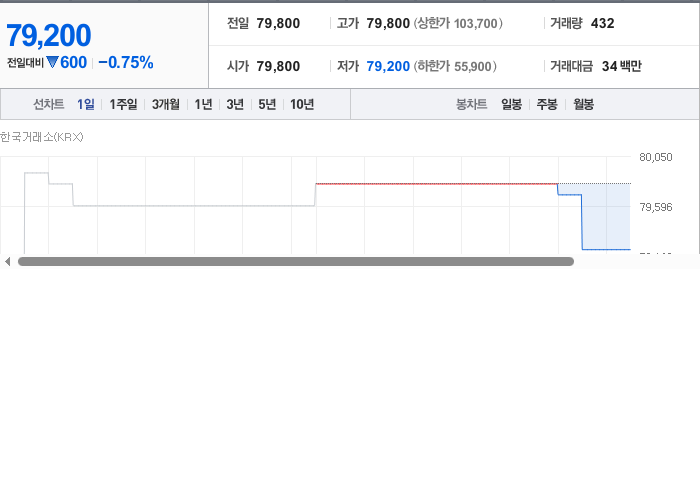Click the horizontal scrollbar thumb
The height and width of the screenshot is (490, 700).
pos(296,262)
